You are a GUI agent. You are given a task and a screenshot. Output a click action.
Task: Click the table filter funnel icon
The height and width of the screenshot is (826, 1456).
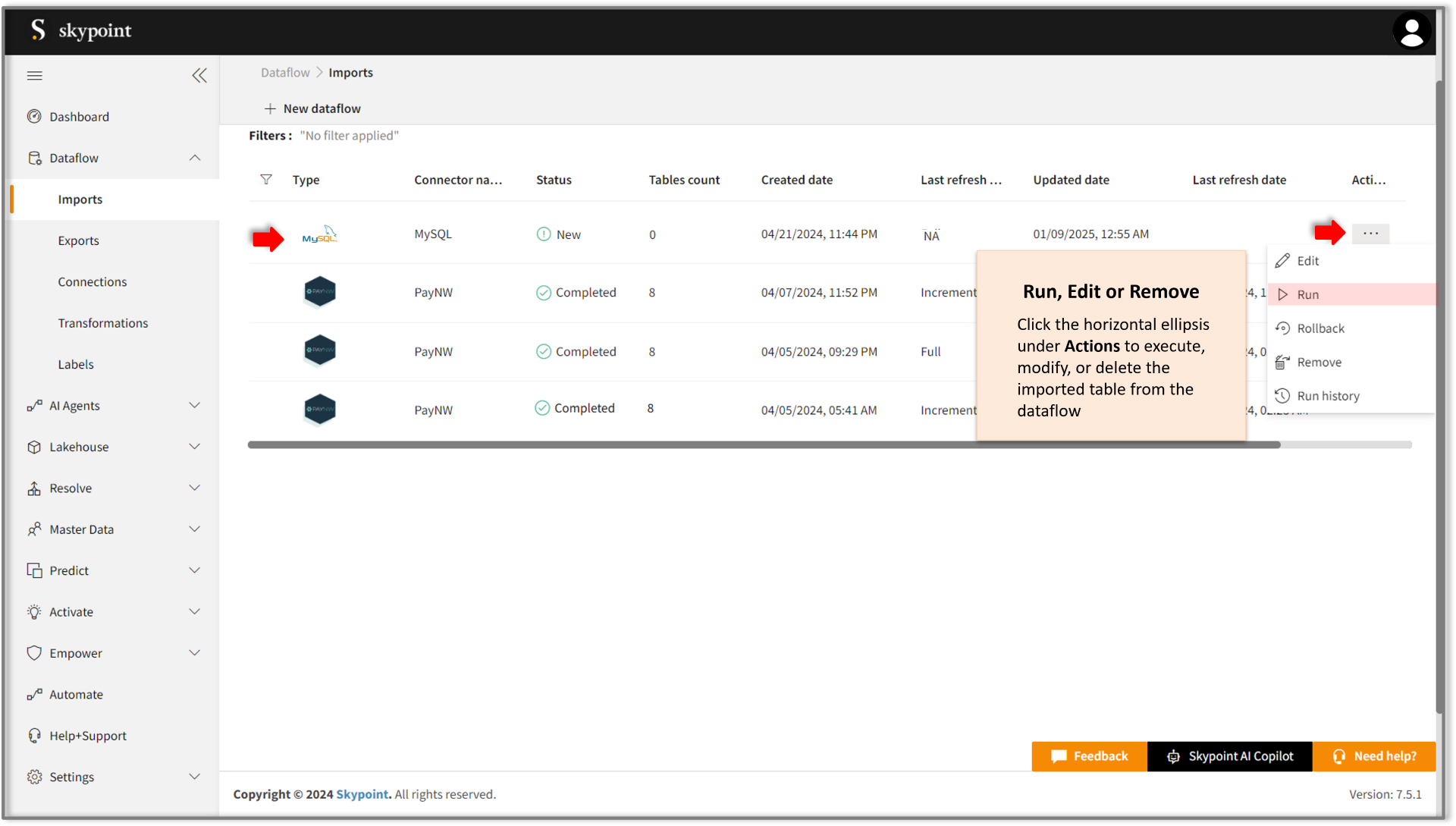pyautogui.click(x=266, y=180)
